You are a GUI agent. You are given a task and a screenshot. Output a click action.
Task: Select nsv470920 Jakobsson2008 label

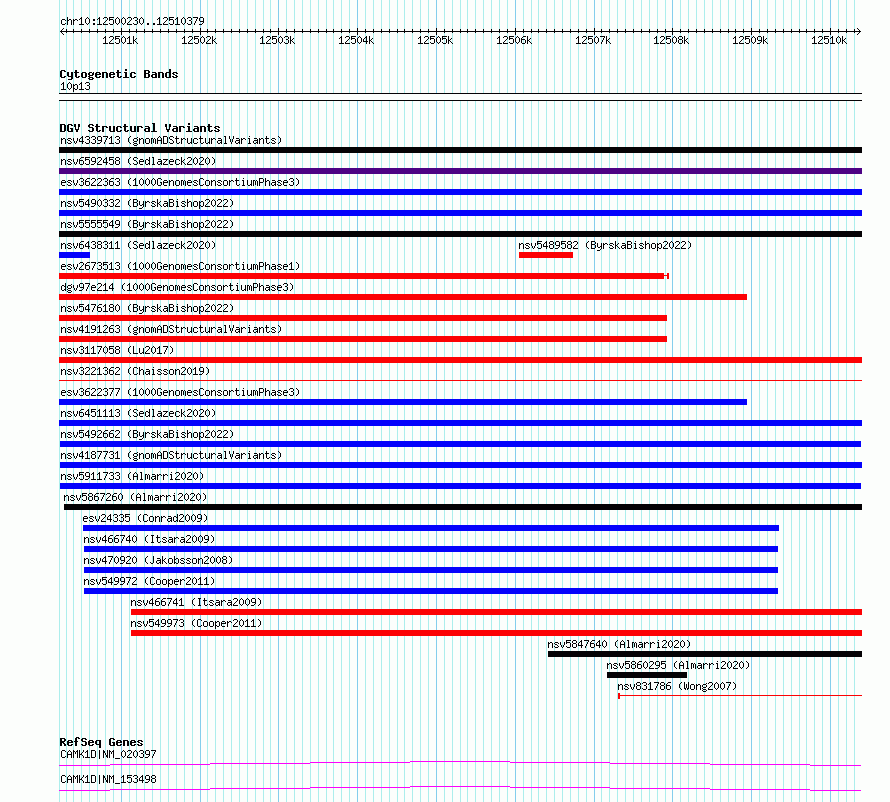[158, 560]
